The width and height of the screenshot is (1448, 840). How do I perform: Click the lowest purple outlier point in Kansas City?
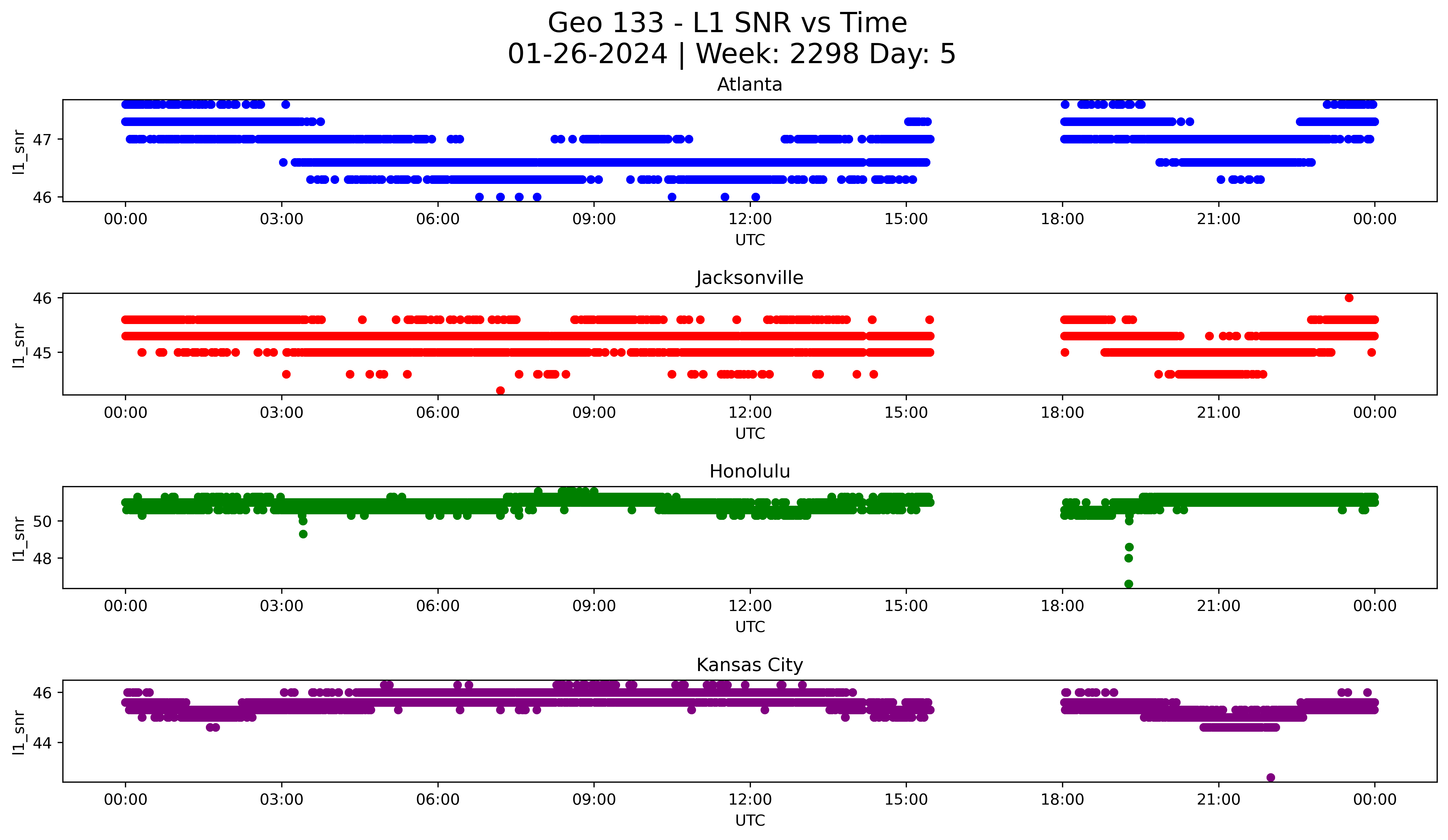(1270, 777)
